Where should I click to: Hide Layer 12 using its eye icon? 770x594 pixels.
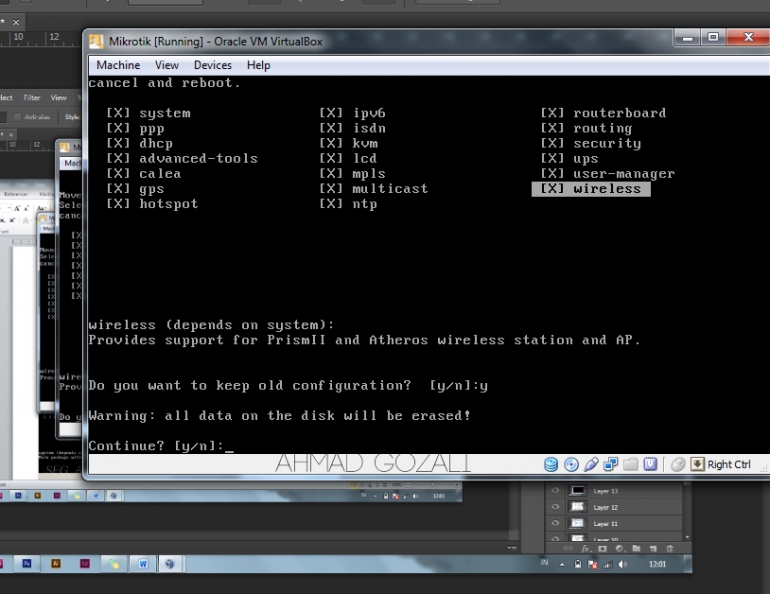coord(554,507)
